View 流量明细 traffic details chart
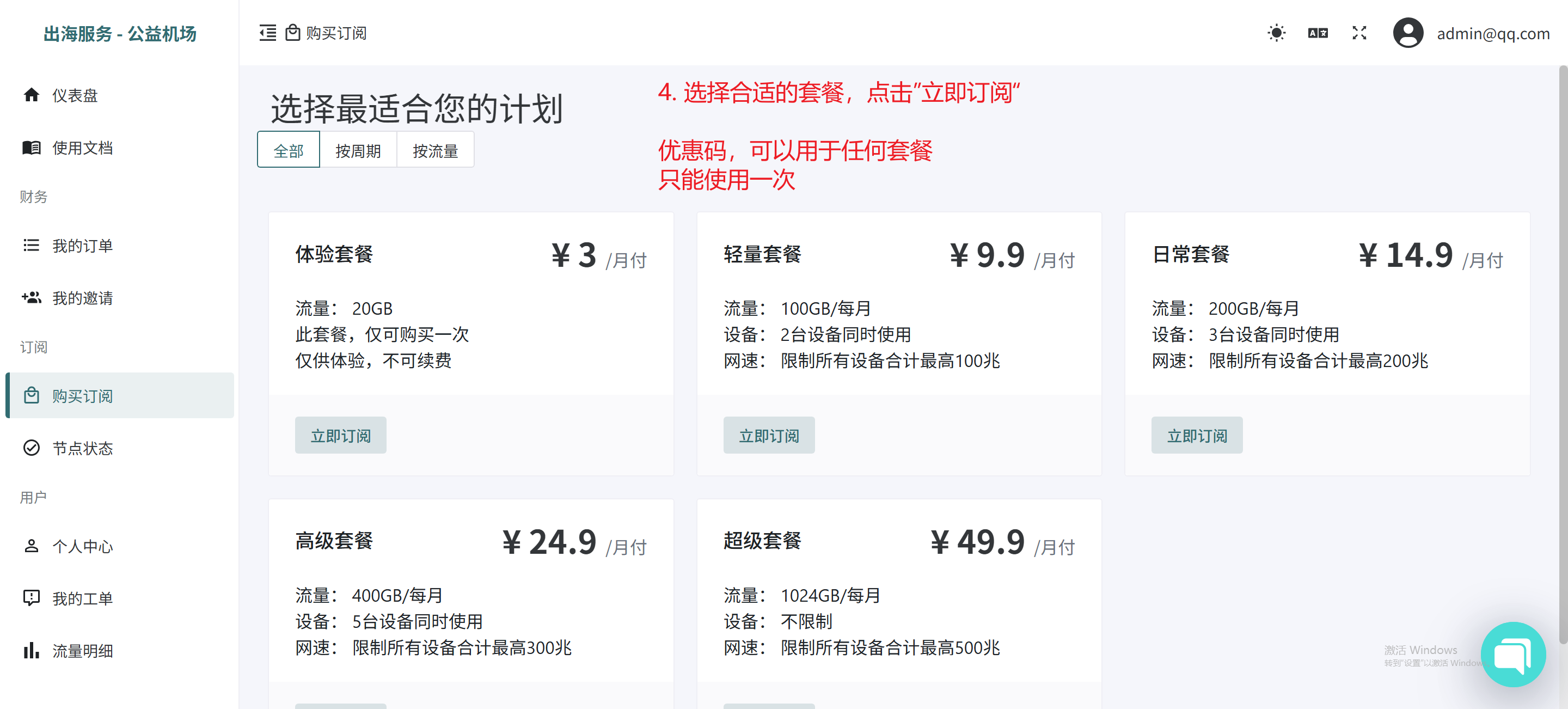 pos(82,651)
